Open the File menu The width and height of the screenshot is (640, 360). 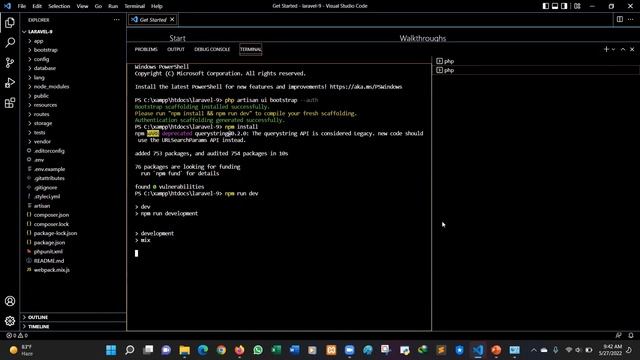pos(22,6)
